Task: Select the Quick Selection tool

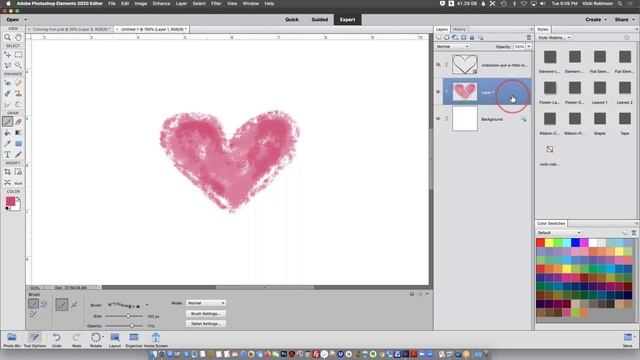Action: 18,65
